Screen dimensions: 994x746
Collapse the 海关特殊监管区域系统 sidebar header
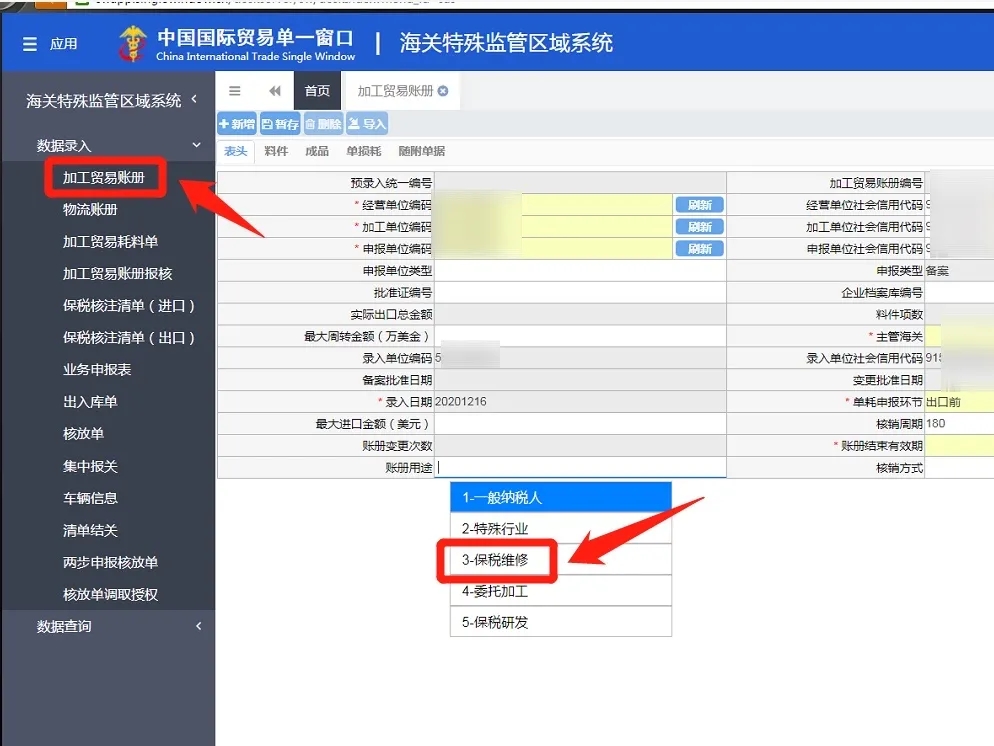[x=194, y=99]
